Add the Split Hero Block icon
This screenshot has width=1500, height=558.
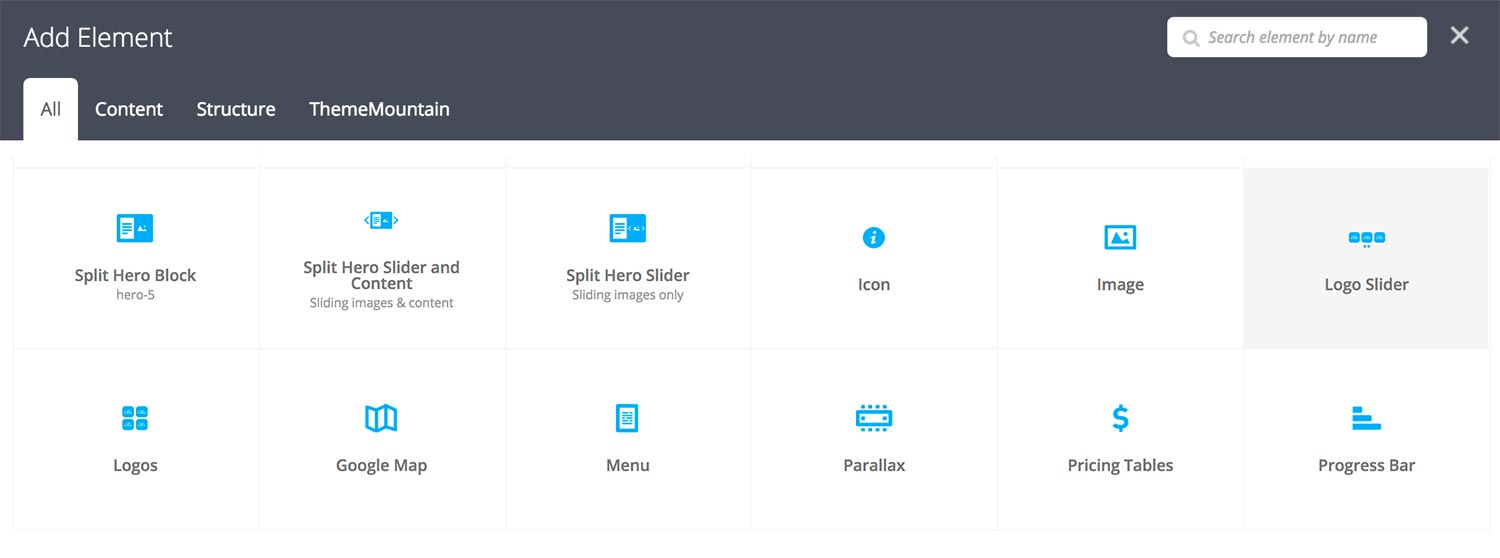tap(135, 228)
